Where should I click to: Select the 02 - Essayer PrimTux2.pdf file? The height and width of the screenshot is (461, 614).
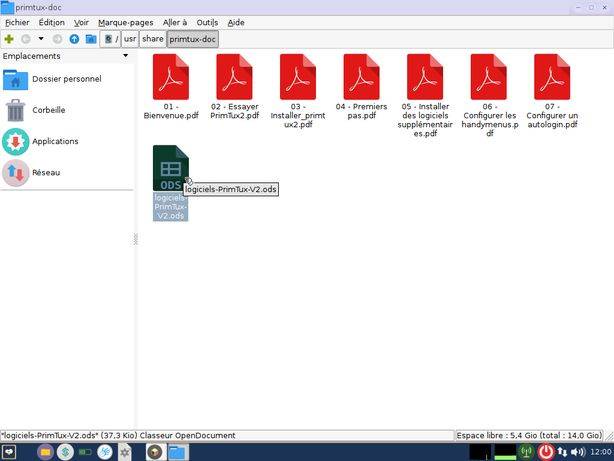(x=235, y=87)
